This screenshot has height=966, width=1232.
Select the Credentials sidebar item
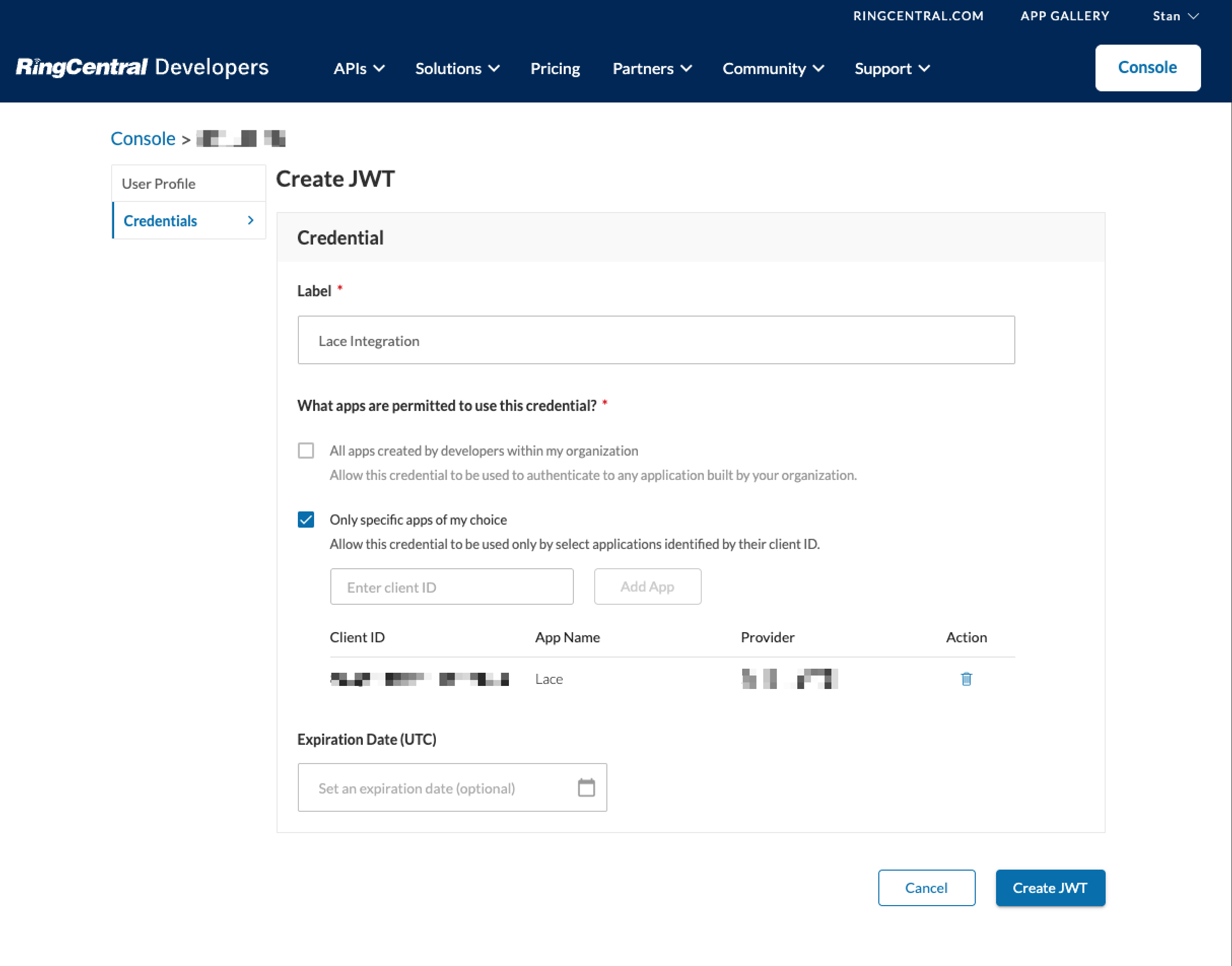(x=189, y=221)
